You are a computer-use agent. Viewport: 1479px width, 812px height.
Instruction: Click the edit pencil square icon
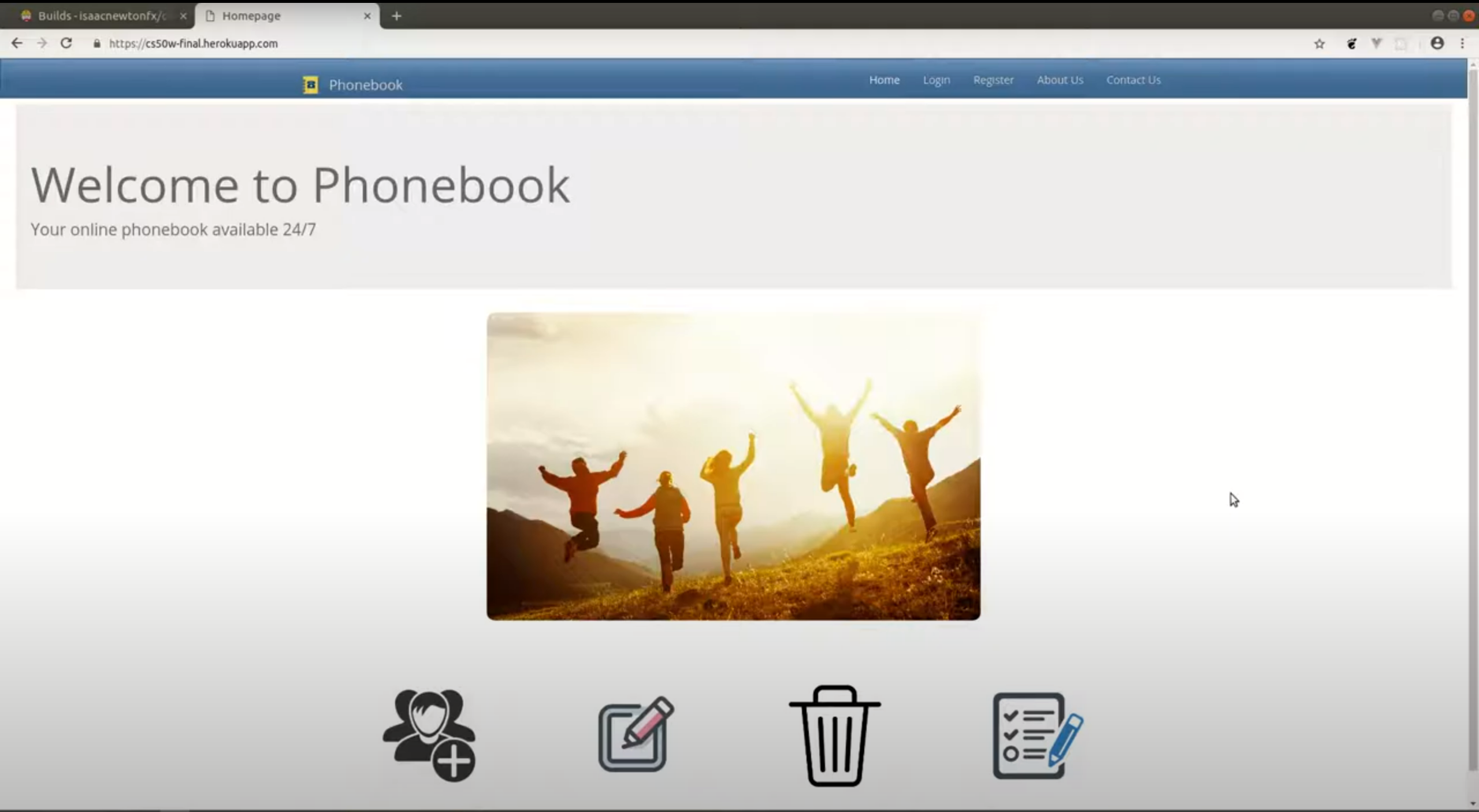click(636, 735)
